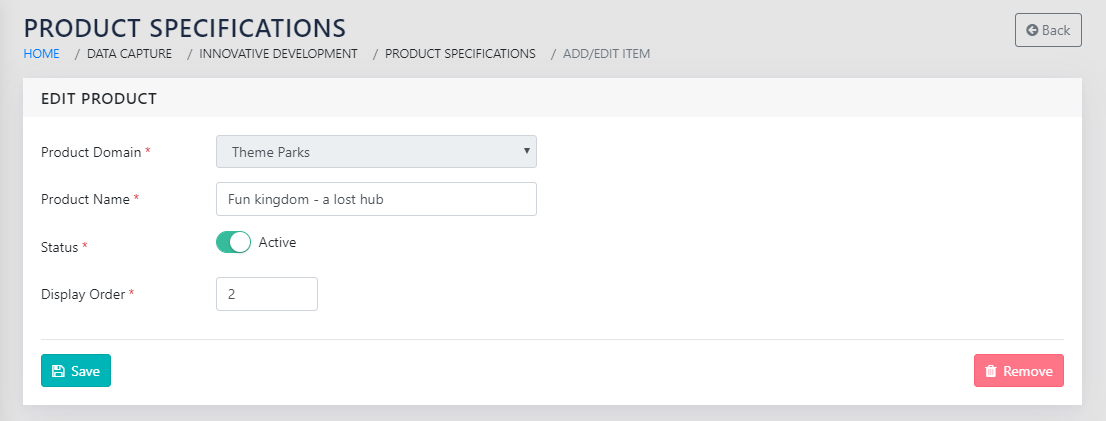Image resolution: width=1106 pixels, height=421 pixels.
Task: Open the Product Domain dropdown
Action: tap(375, 152)
